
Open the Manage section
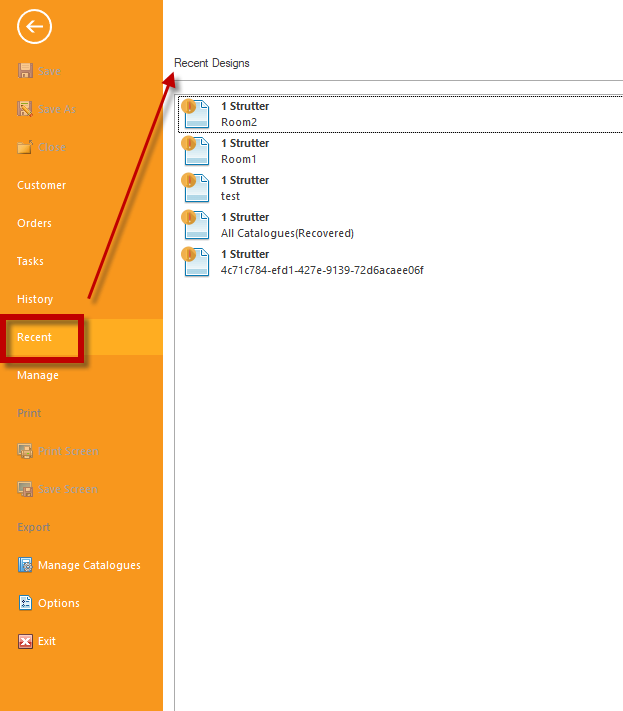tap(38, 375)
